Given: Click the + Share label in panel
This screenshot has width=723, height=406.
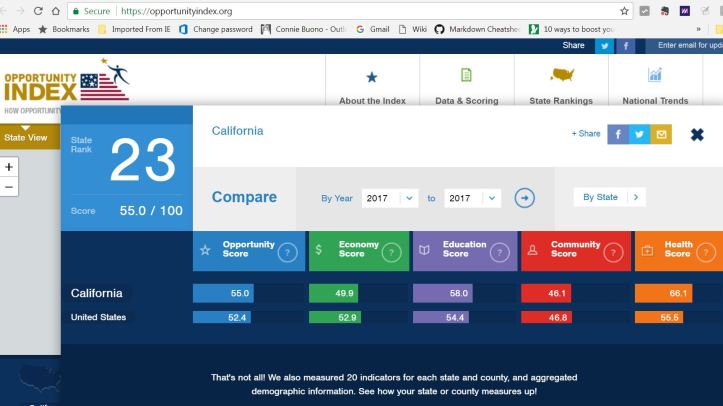Looking at the screenshot, I should [x=586, y=134].
